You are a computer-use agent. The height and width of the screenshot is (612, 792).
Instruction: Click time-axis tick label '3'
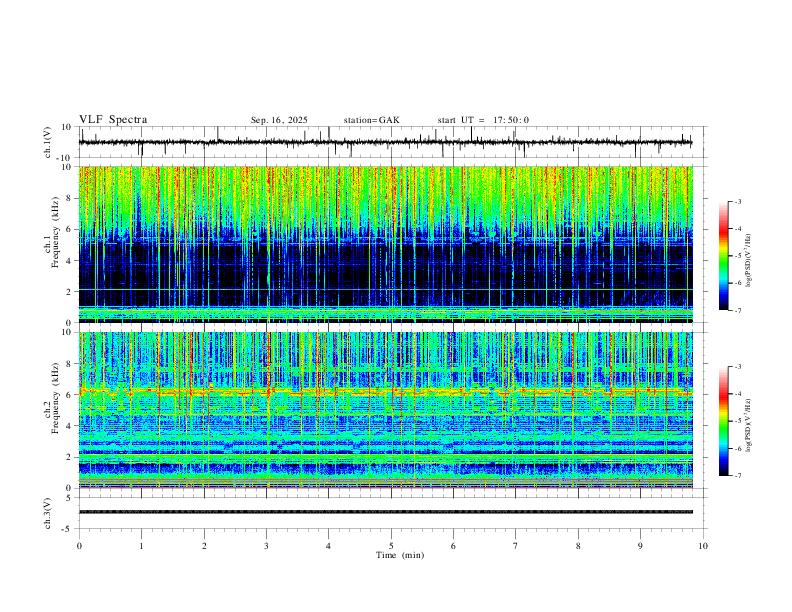coord(266,546)
